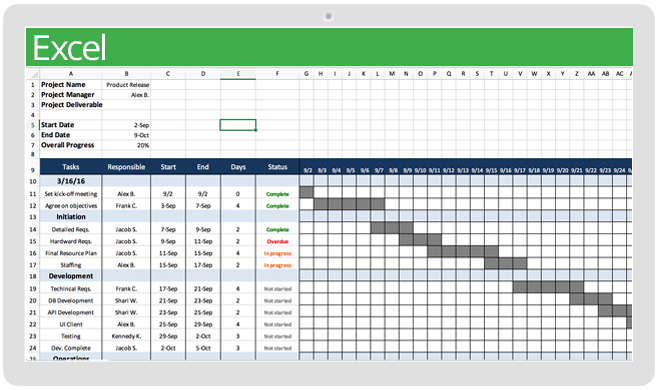
Task: Click the 'Tasks' table header
Action: click(71, 167)
